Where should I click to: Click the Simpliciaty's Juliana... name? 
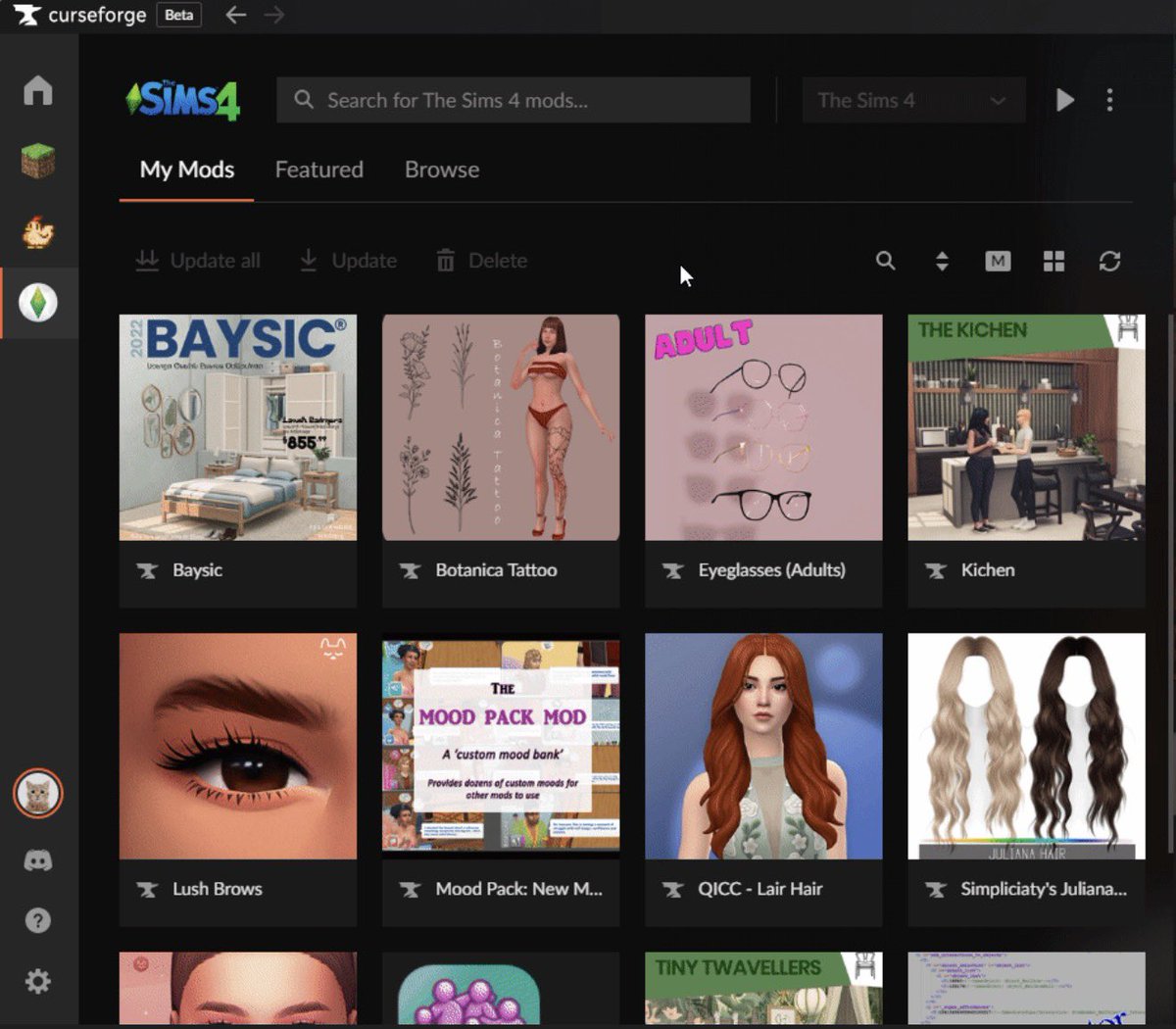[x=1043, y=889]
